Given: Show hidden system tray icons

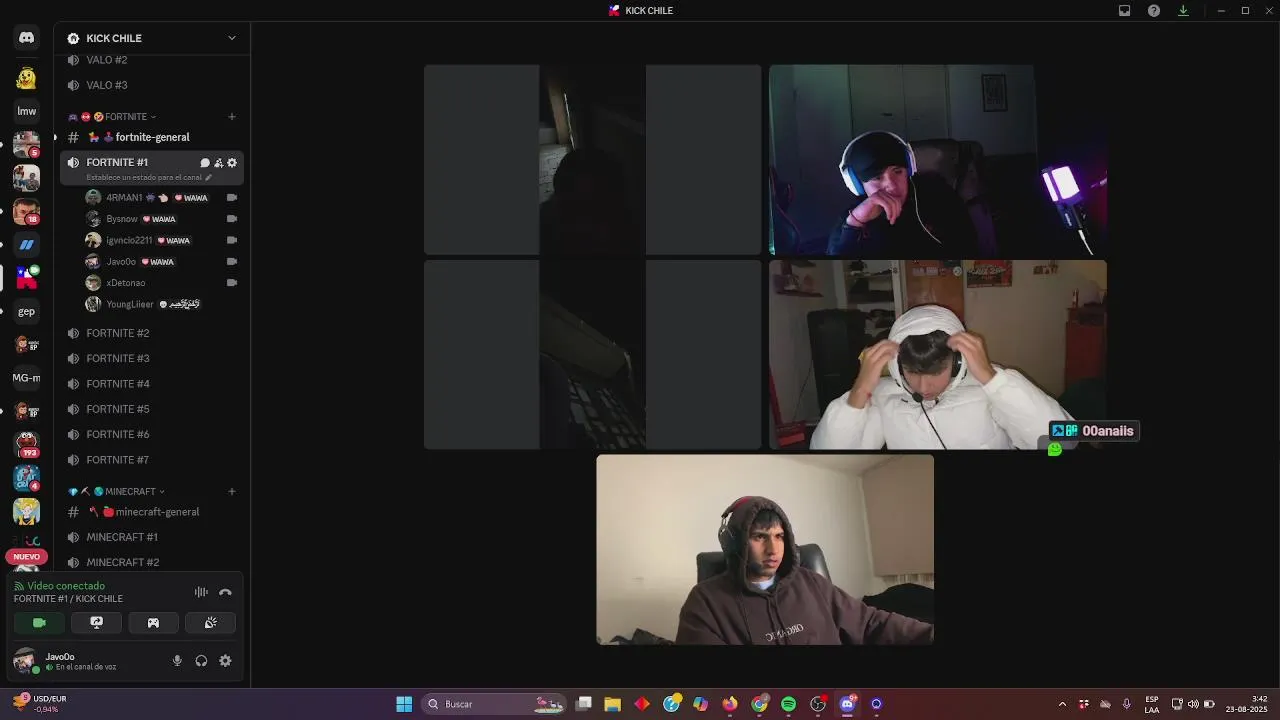Looking at the screenshot, I should (1062, 704).
